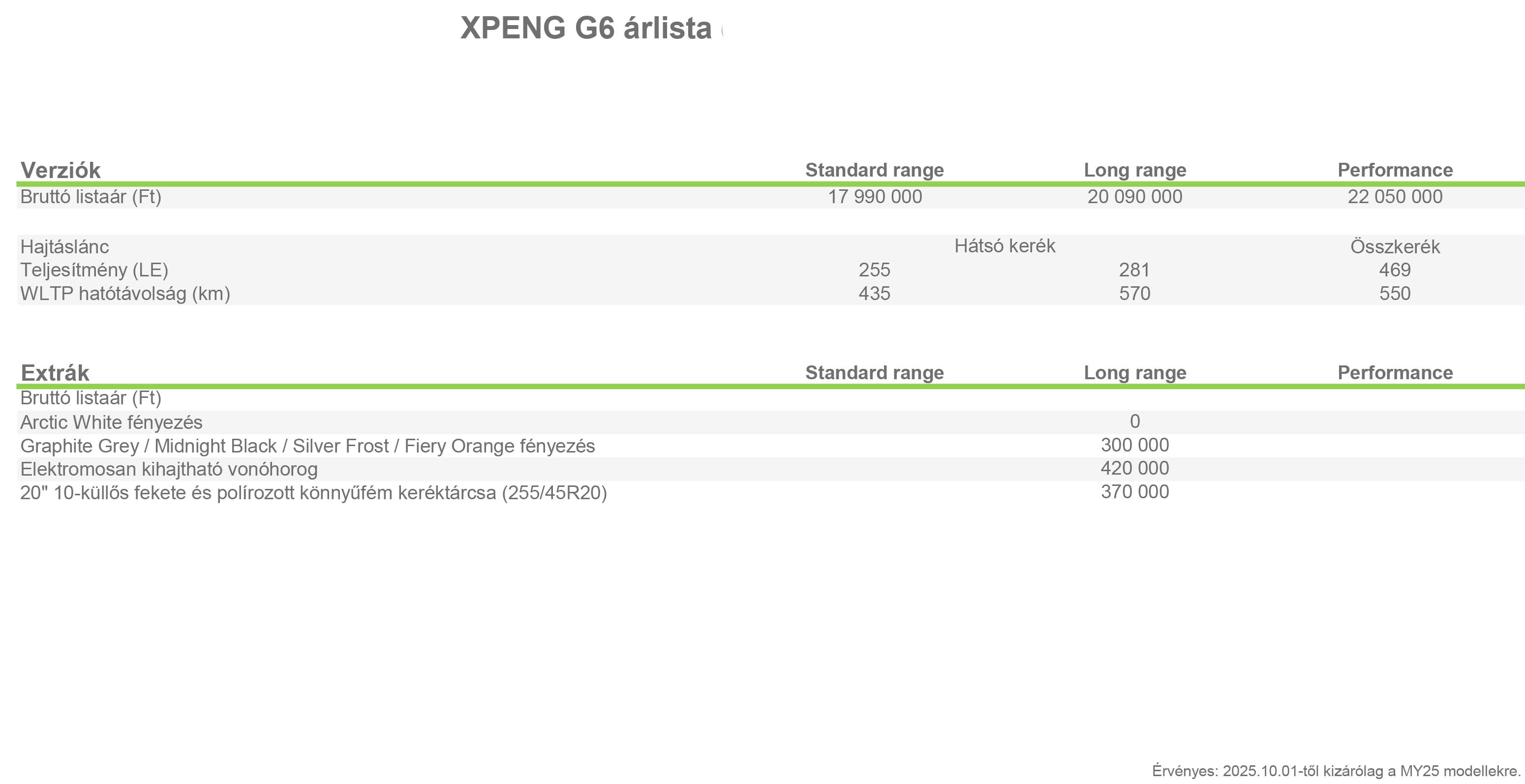Click the 420 000 vonóhorog price
Screen dimensions: 1525x784
click(x=1134, y=468)
